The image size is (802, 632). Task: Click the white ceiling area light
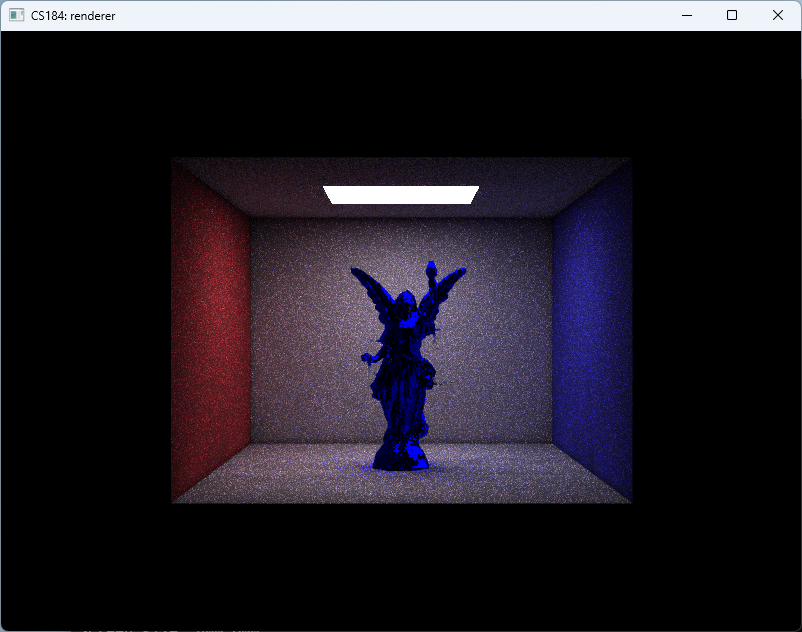[400, 195]
